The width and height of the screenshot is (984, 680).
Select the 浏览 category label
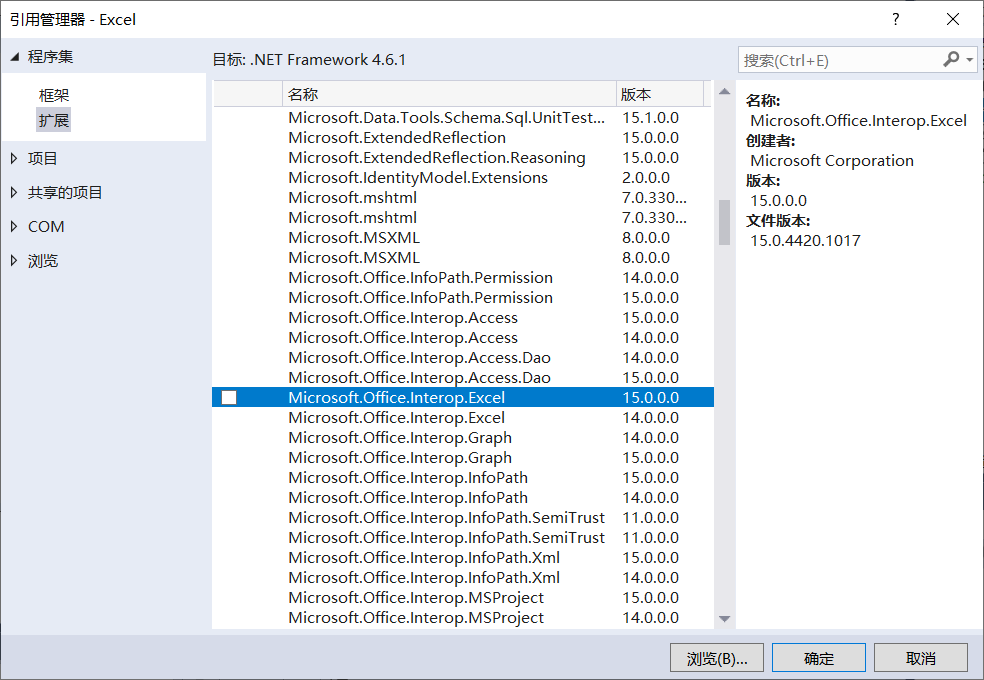tap(43, 261)
